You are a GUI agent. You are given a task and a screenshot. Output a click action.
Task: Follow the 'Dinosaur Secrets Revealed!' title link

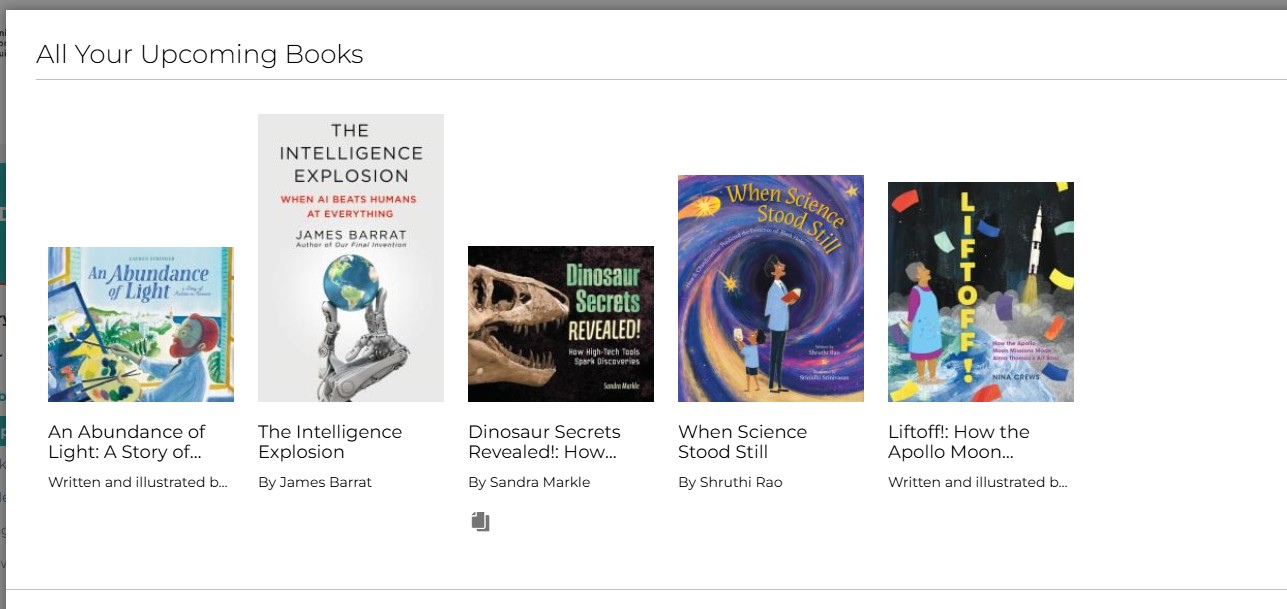coord(544,442)
